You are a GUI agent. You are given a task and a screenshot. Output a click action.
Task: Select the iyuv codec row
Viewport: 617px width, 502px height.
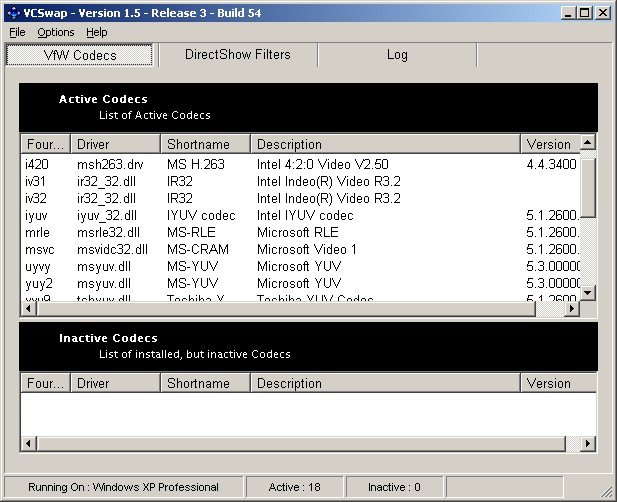tap(301, 216)
